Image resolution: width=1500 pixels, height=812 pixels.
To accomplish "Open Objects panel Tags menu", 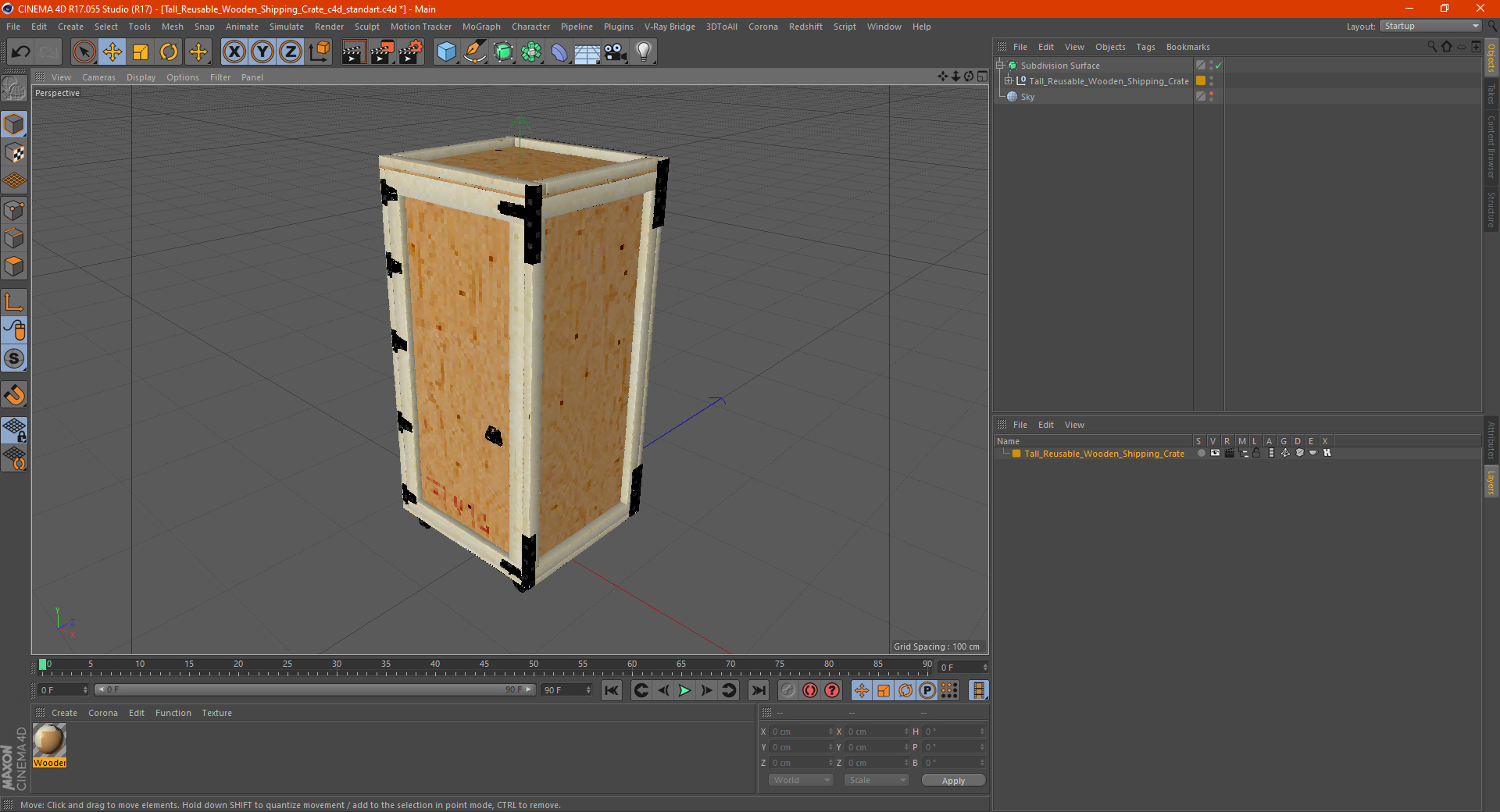I will coord(1145,47).
